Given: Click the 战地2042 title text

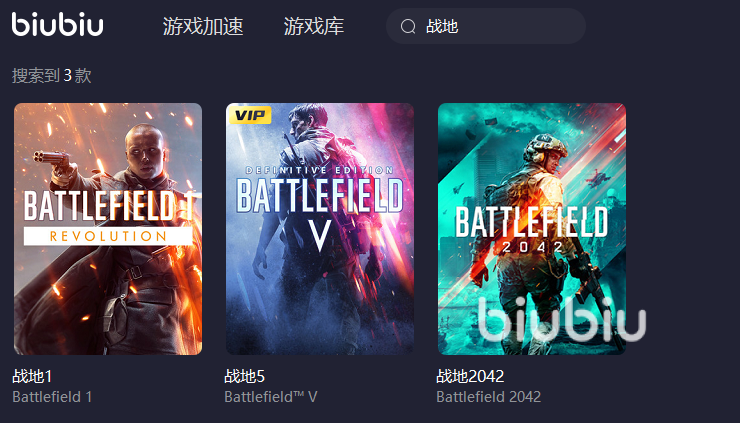Looking at the screenshot, I should [470, 376].
